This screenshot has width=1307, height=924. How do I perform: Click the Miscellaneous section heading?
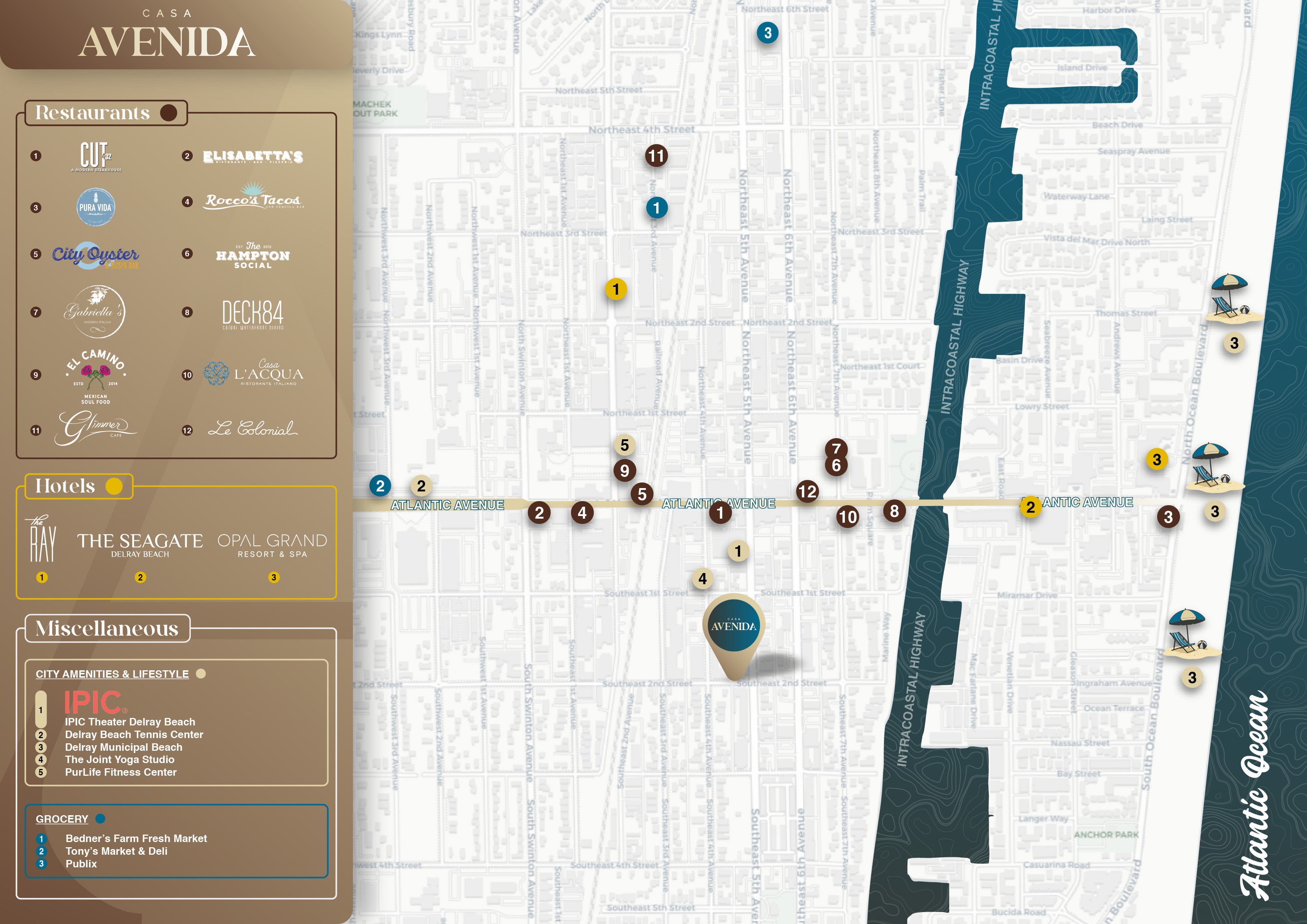pyautogui.click(x=107, y=629)
